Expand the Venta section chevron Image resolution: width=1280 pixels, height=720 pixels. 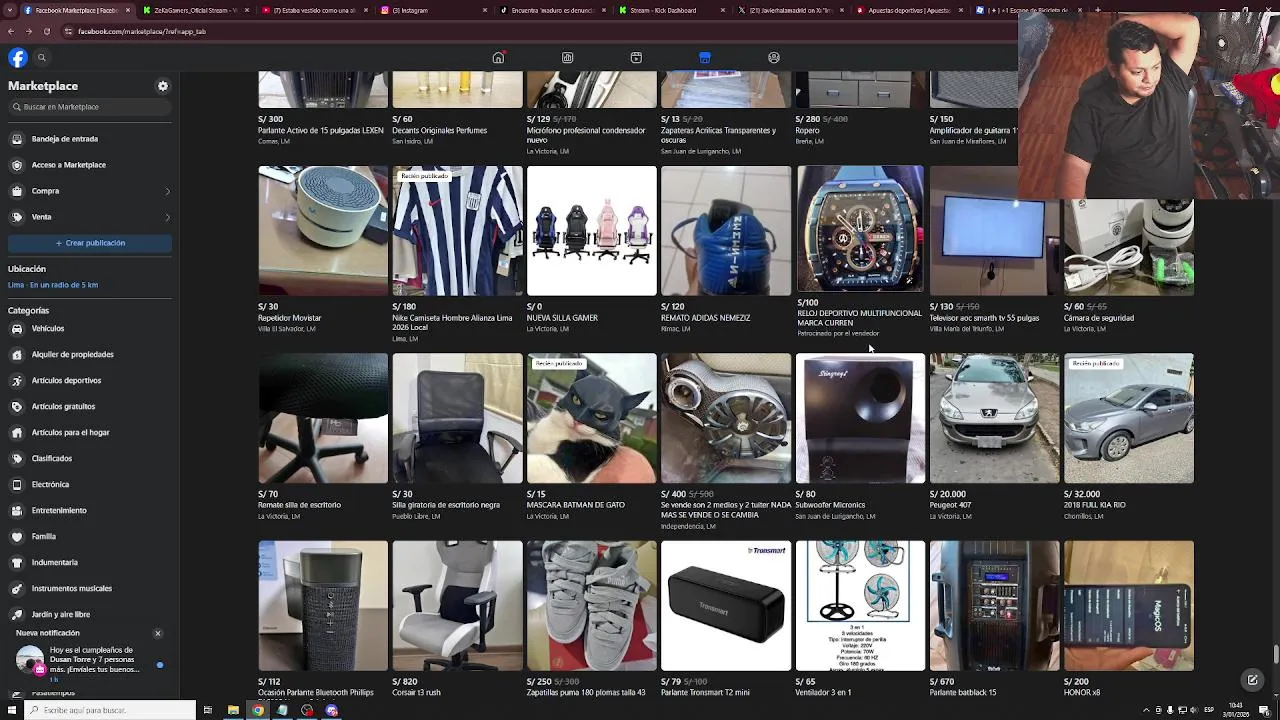tap(167, 217)
